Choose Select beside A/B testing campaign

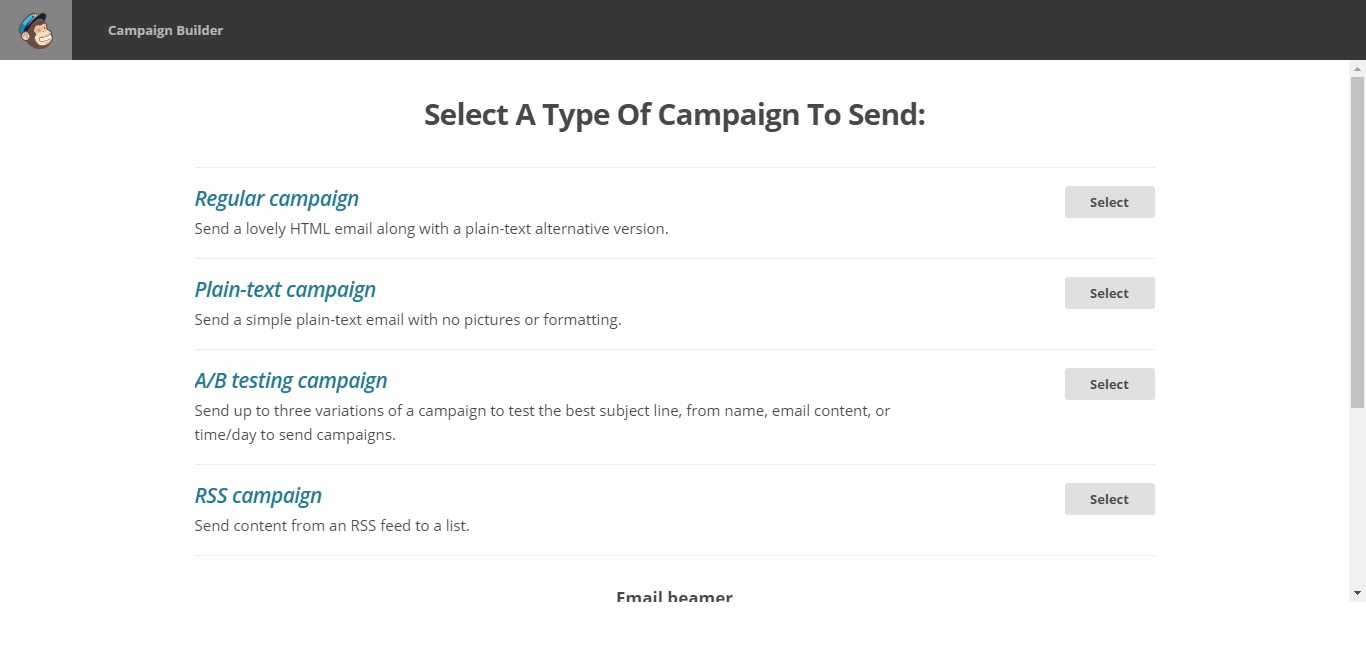pos(1109,384)
